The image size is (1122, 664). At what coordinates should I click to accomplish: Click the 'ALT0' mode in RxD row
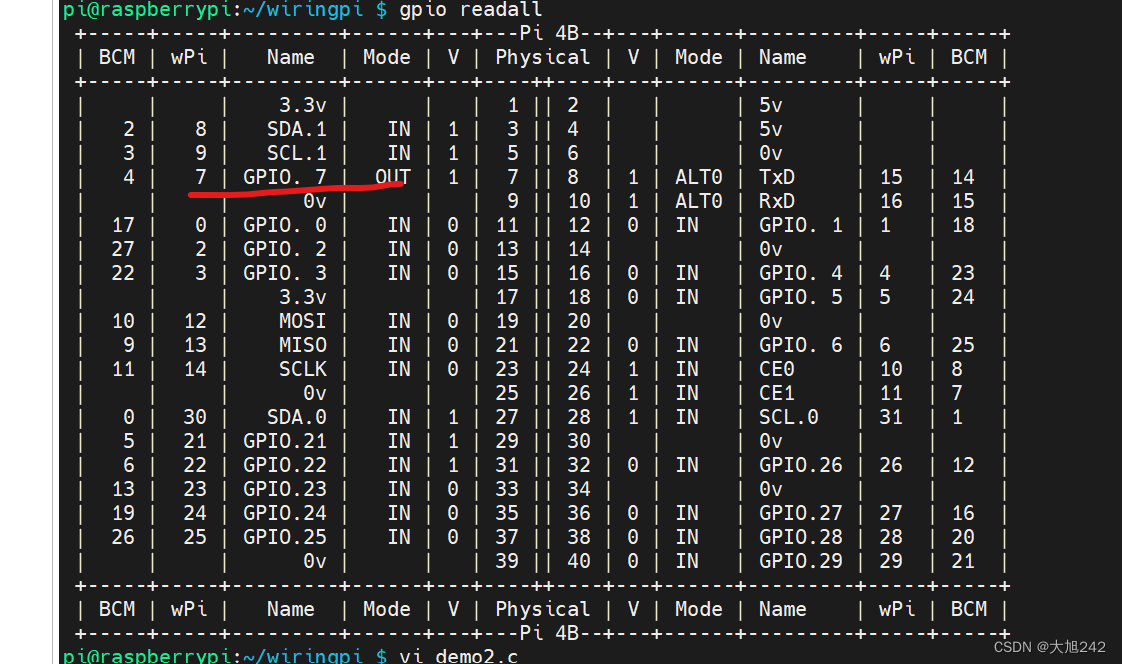coord(698,202)
